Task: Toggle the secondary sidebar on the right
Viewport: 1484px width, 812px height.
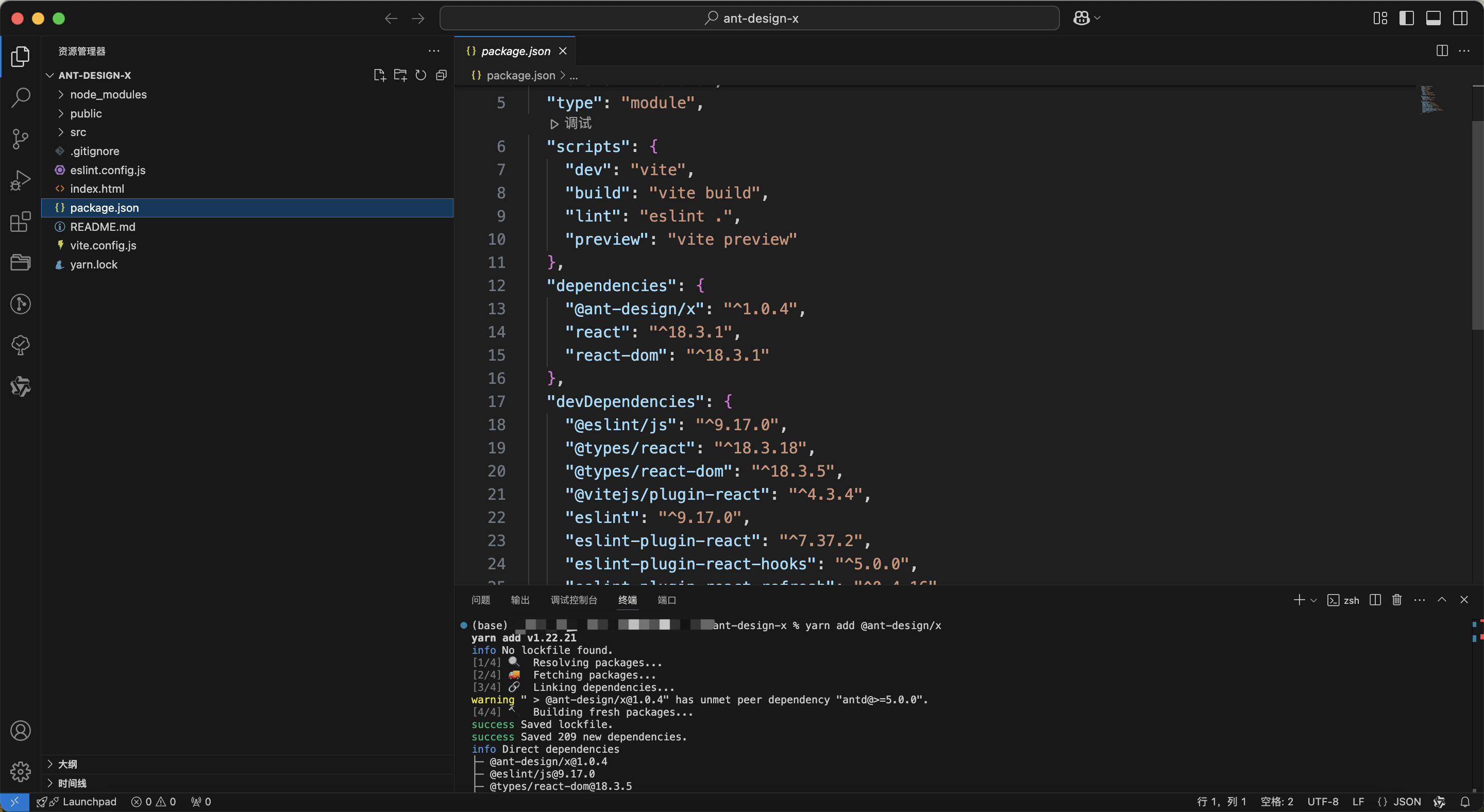Action: 1460,19
